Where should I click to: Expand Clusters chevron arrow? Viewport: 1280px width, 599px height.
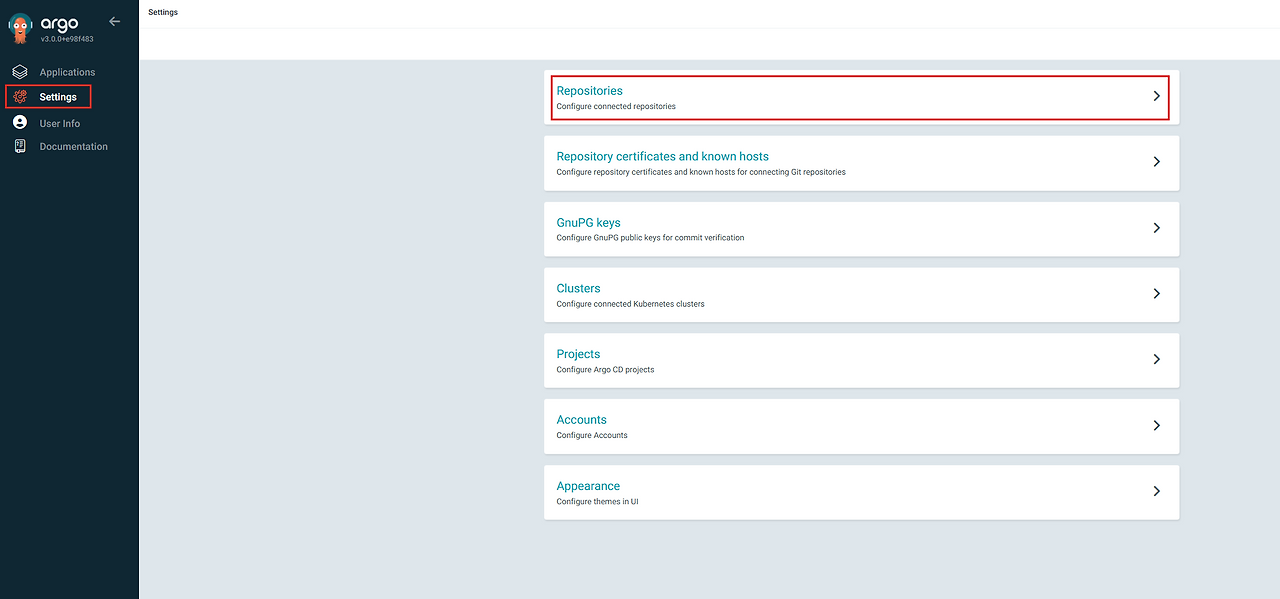(x=1157, y=294)
